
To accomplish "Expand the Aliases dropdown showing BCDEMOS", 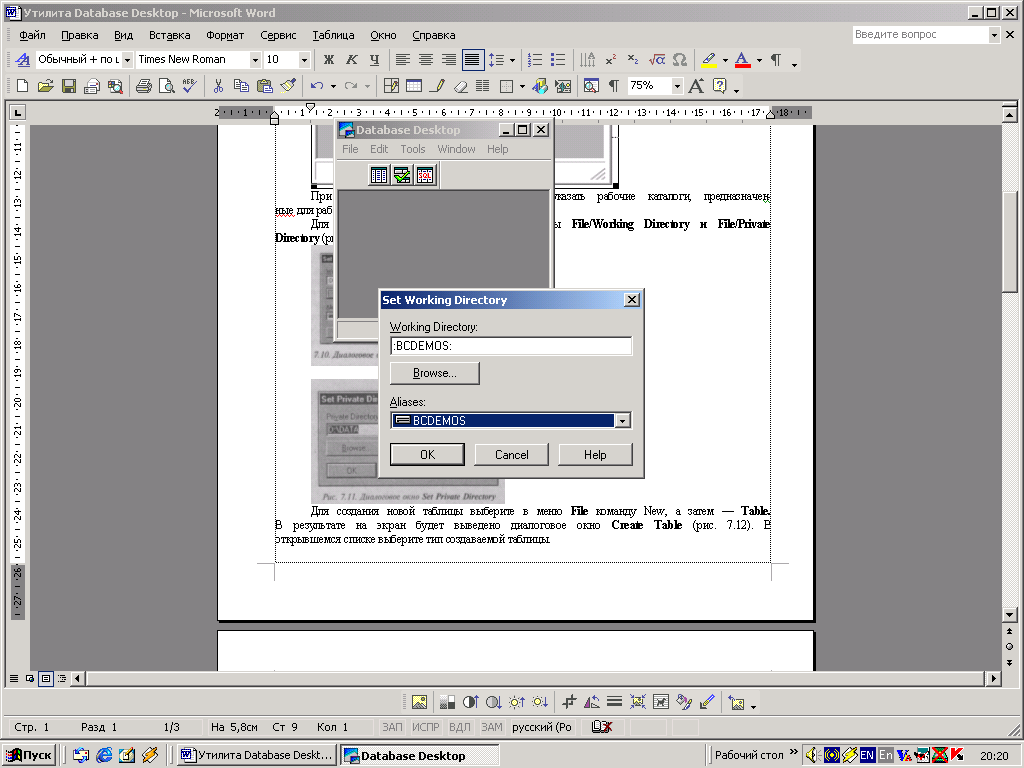I will pos(622,421).
